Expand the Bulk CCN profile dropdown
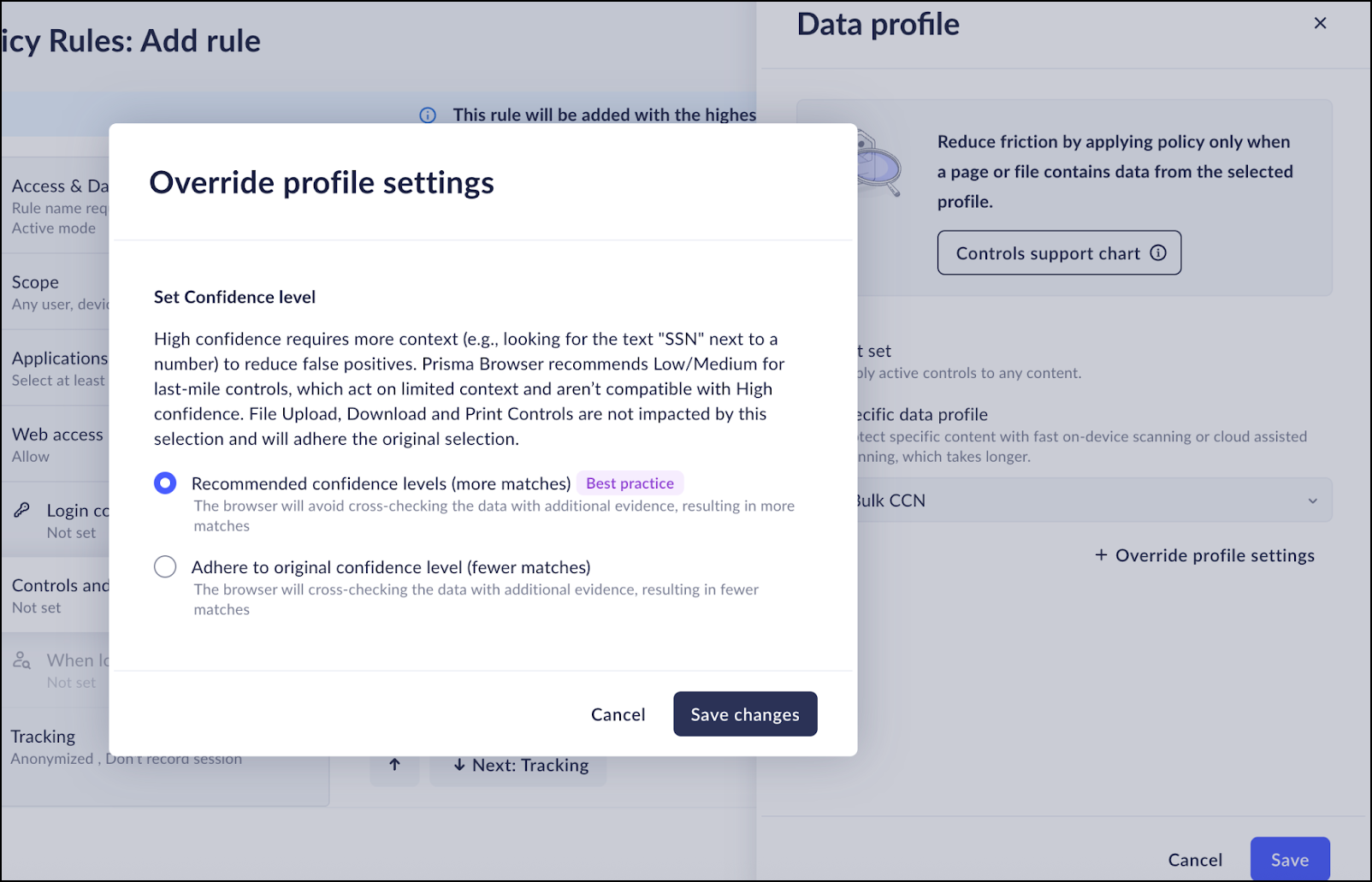Screen dimensions: 1372x882 pyautogui.click(x=1312, y=500)
